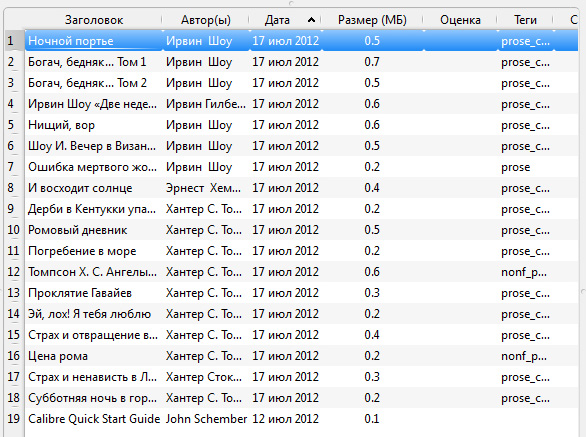Click the Оценка column header
Image resolution: width=586 pixels, height=437 pixels.
(x=460, y=20)
